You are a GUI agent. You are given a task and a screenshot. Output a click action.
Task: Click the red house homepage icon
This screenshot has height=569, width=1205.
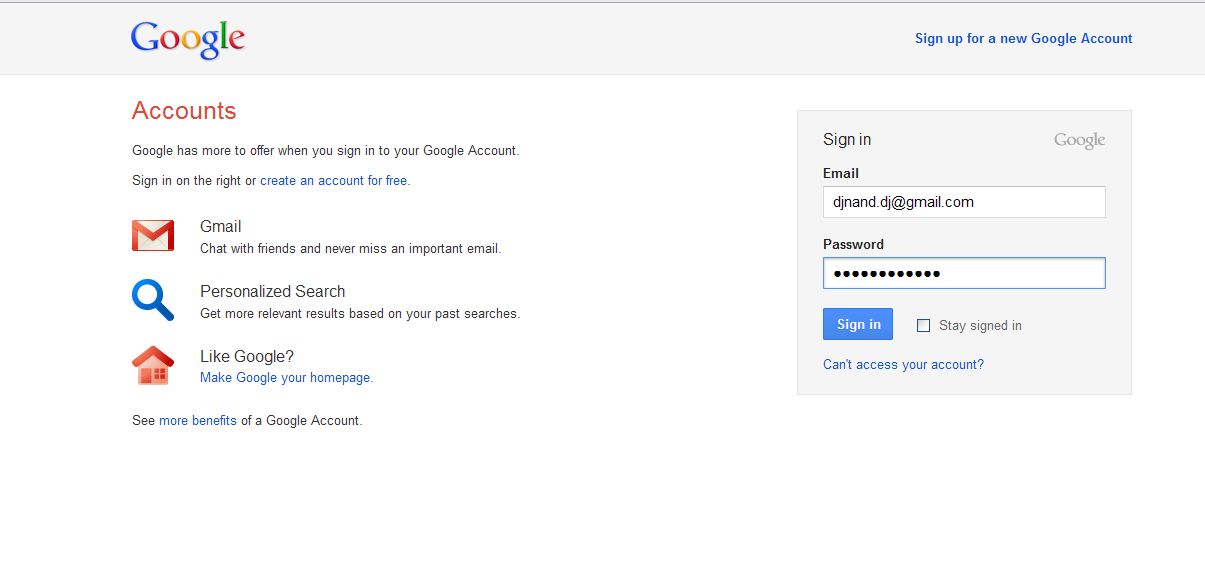click(153, 365)
